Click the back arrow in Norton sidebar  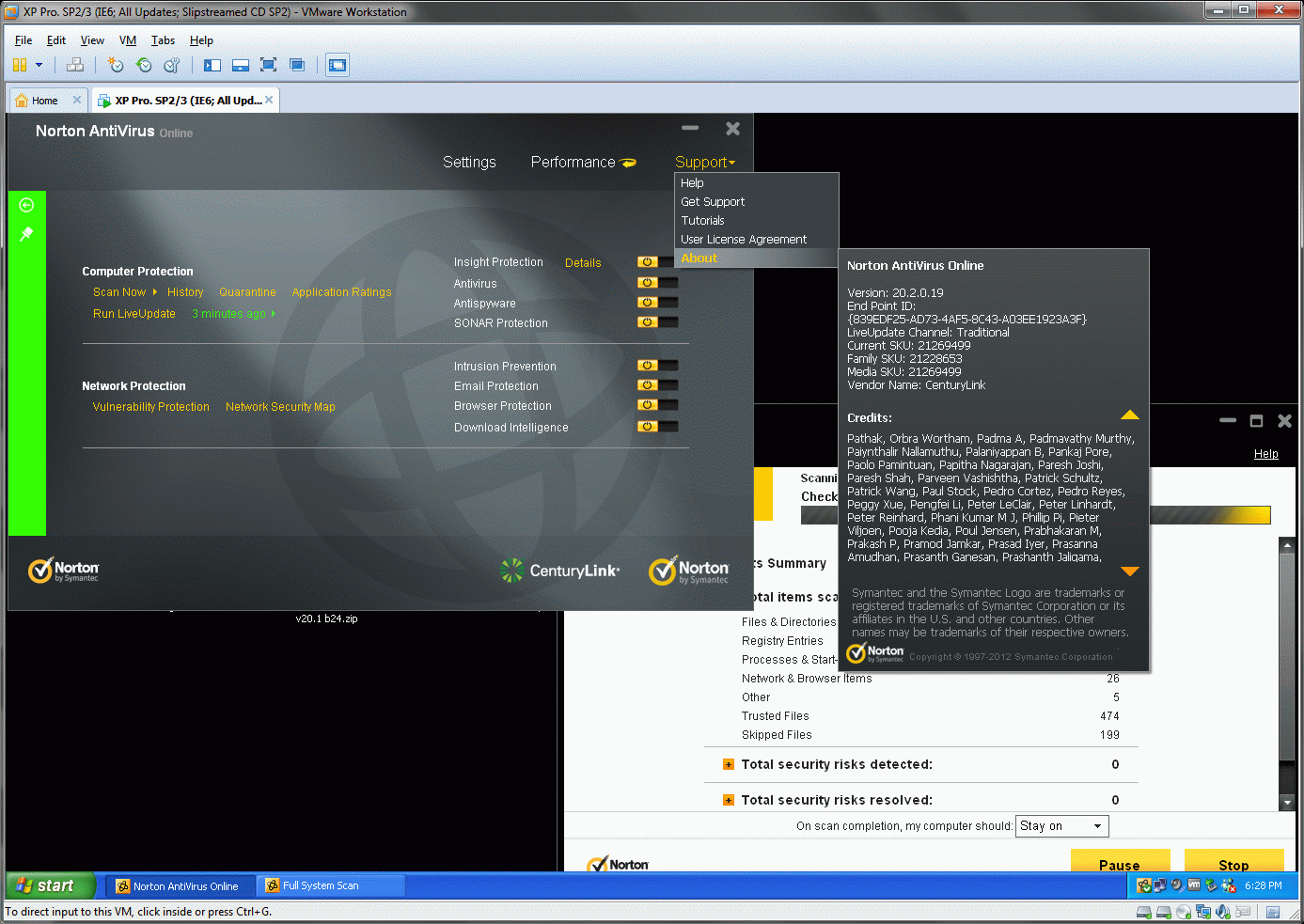pyautogui.click(x=26, y=205)
